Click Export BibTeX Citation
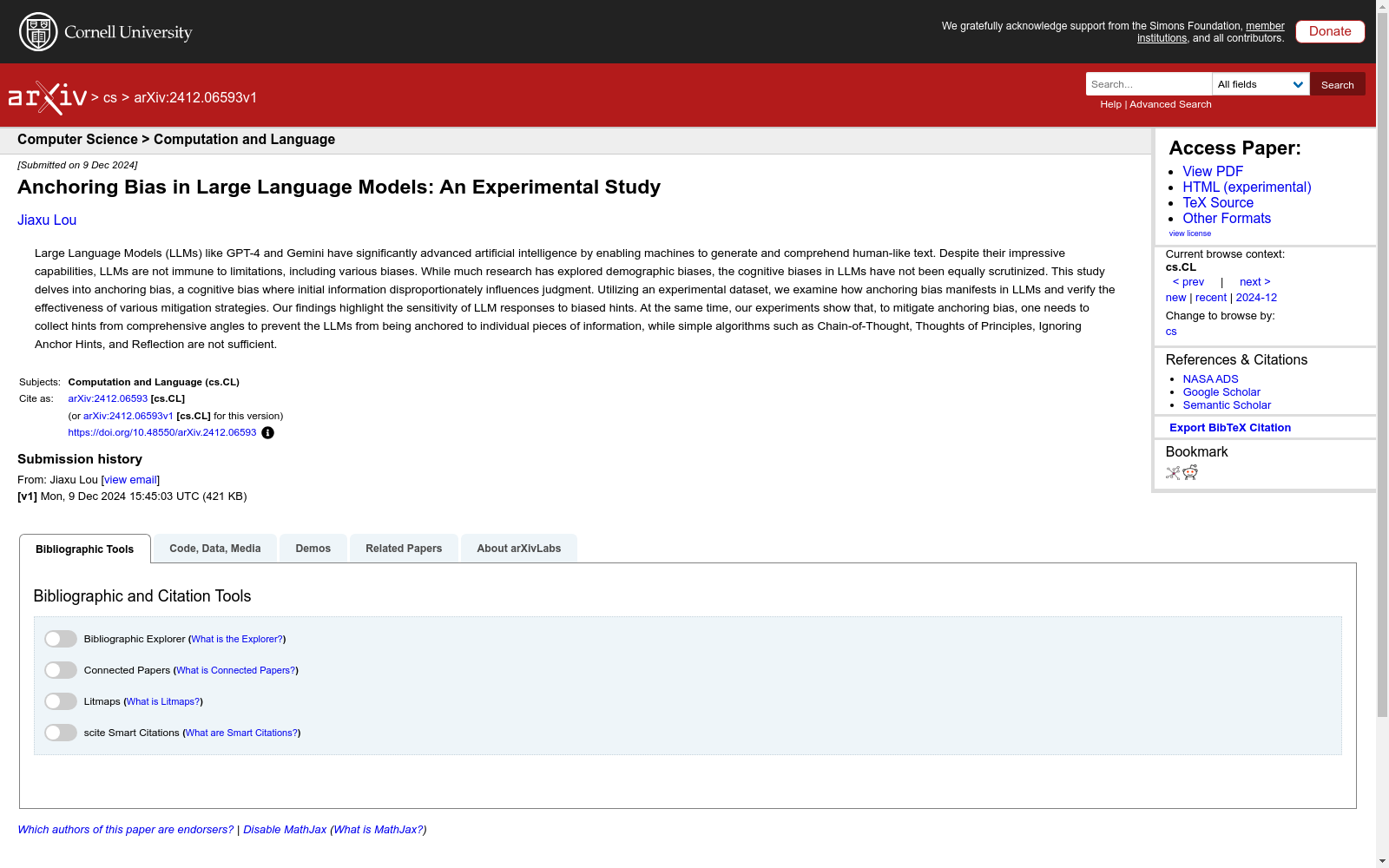 pos(1229,427)
